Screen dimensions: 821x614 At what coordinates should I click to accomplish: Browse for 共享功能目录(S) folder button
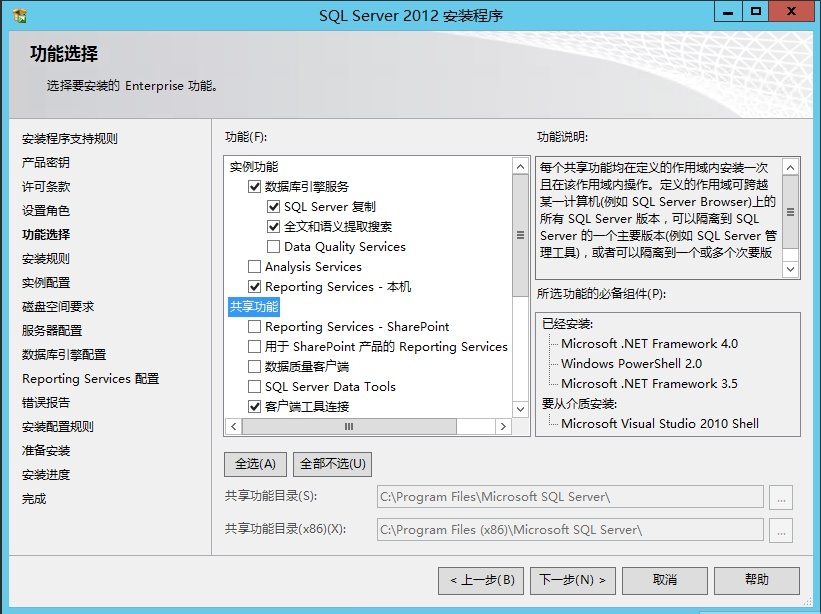coord(781,497)
